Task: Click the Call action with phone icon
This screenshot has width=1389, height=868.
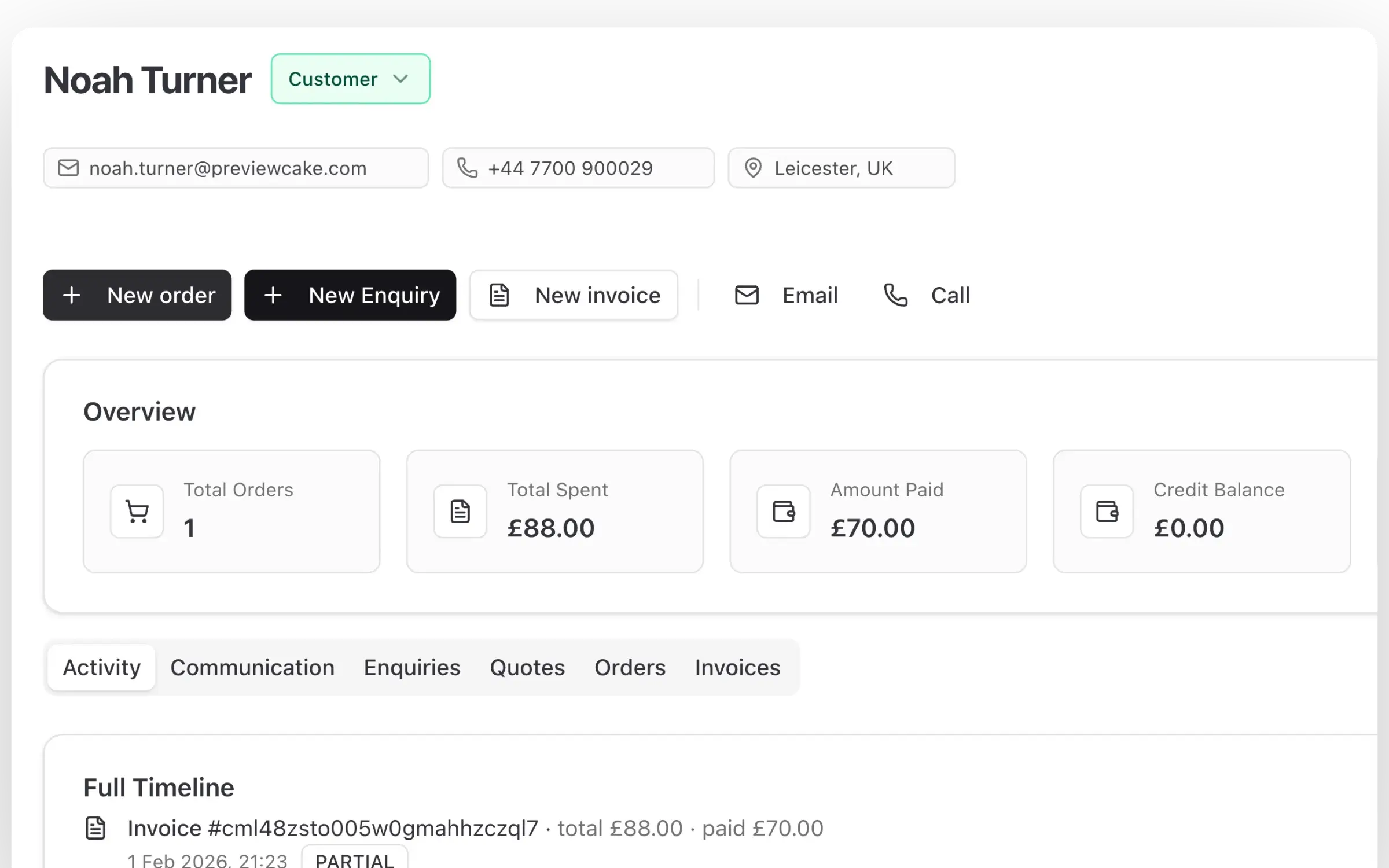Action: click(x=927, y=295)
